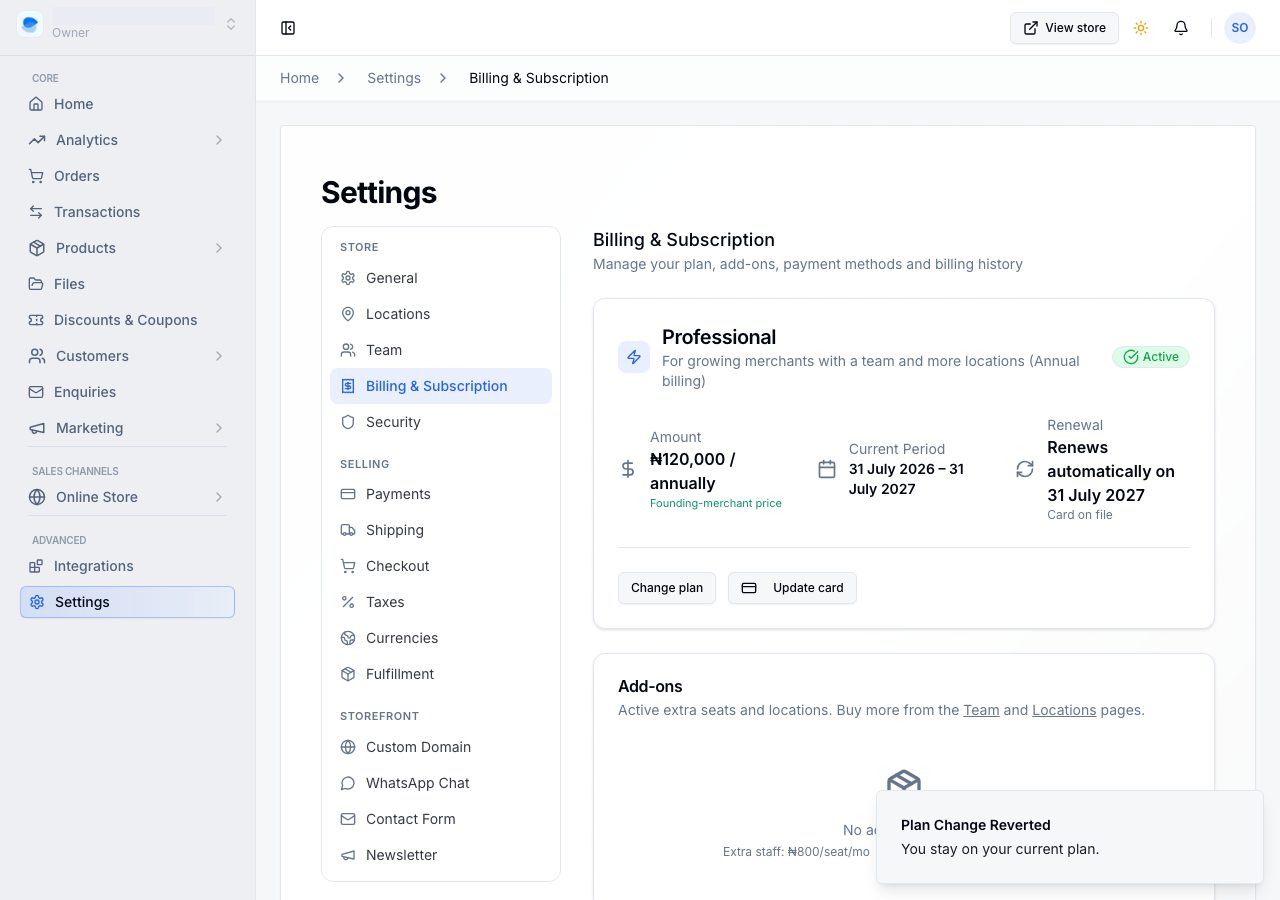1280x900 pixels.
Task: Click the Orders cart icon
Action: [x=36, y=176]
